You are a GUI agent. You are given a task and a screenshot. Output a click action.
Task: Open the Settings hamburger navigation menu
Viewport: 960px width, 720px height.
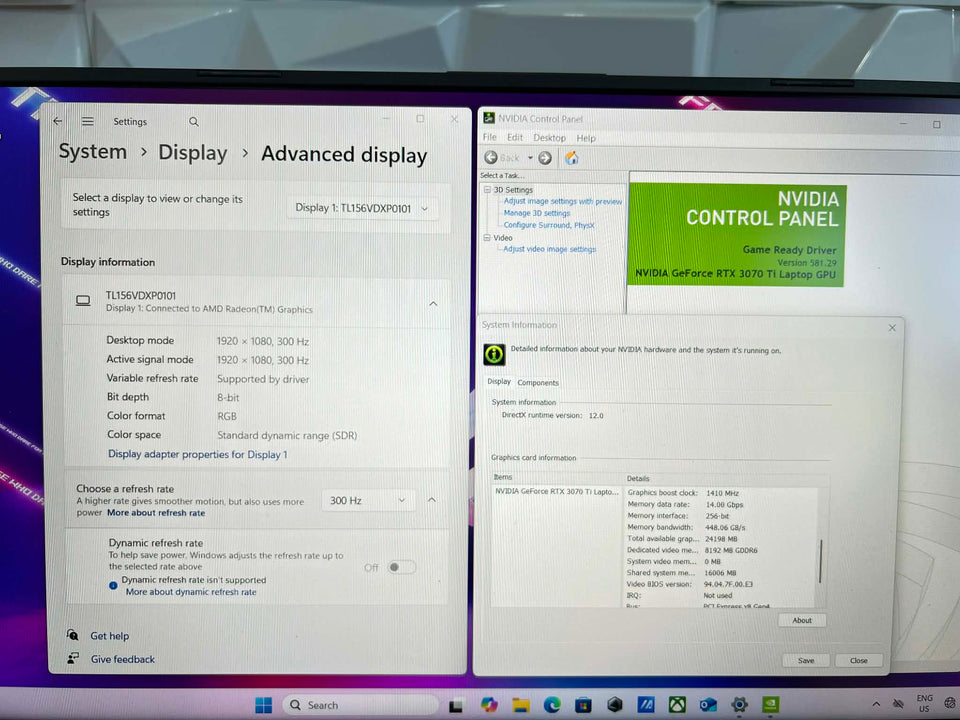[88, 121]
